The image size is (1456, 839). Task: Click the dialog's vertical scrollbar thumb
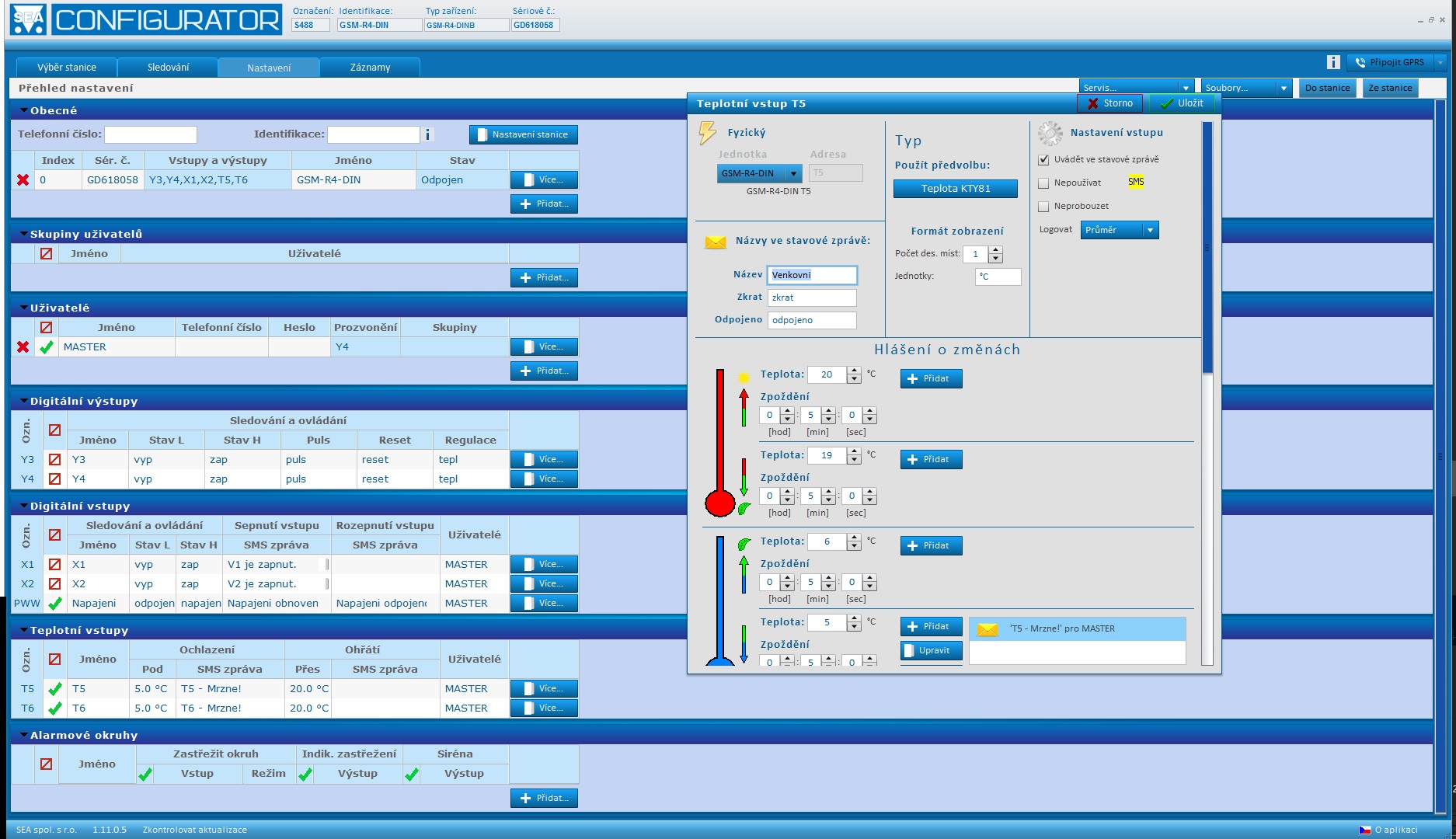click(x=1207, y=249)
